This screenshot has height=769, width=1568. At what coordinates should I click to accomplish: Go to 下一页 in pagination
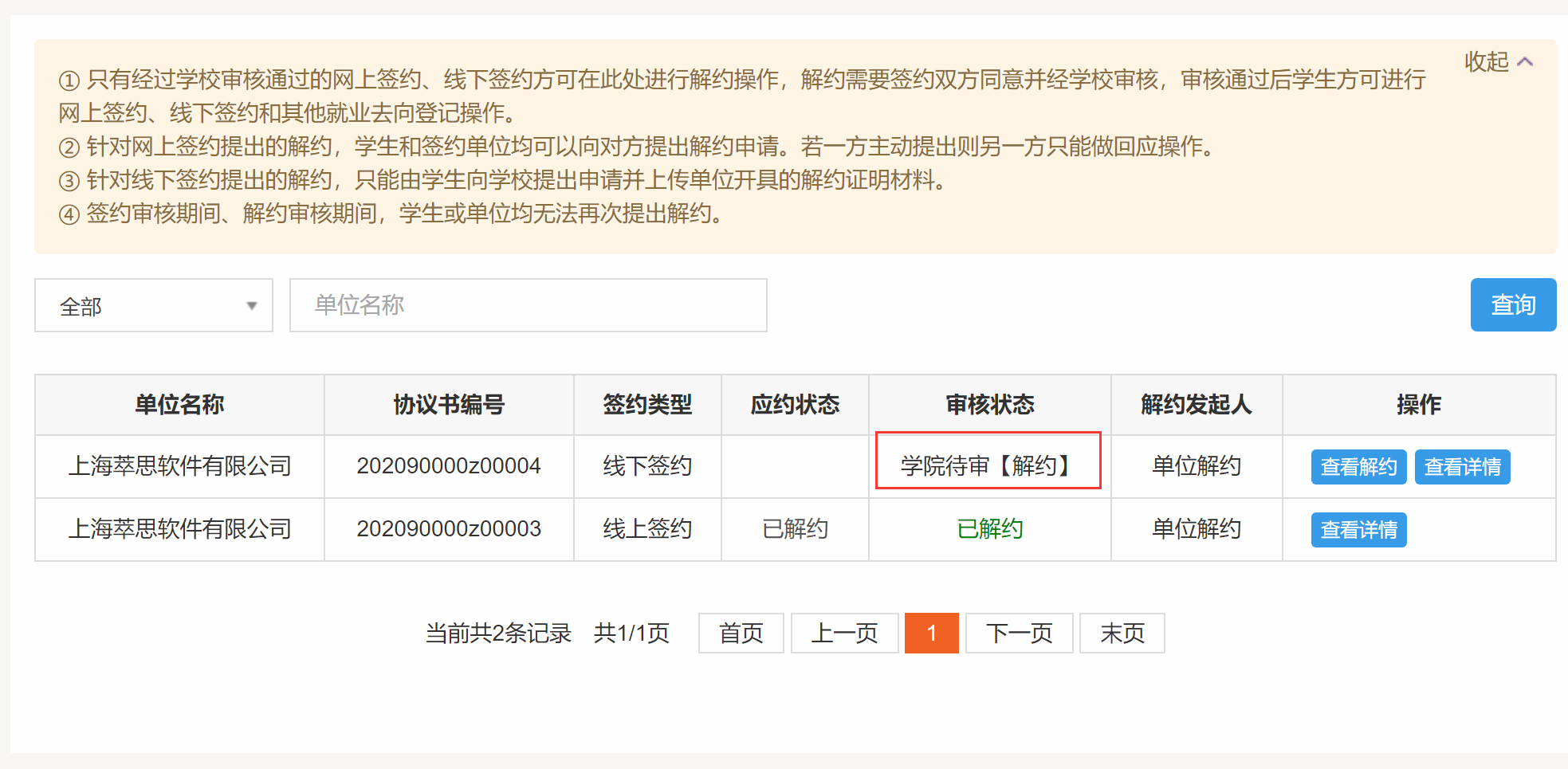1019,634
